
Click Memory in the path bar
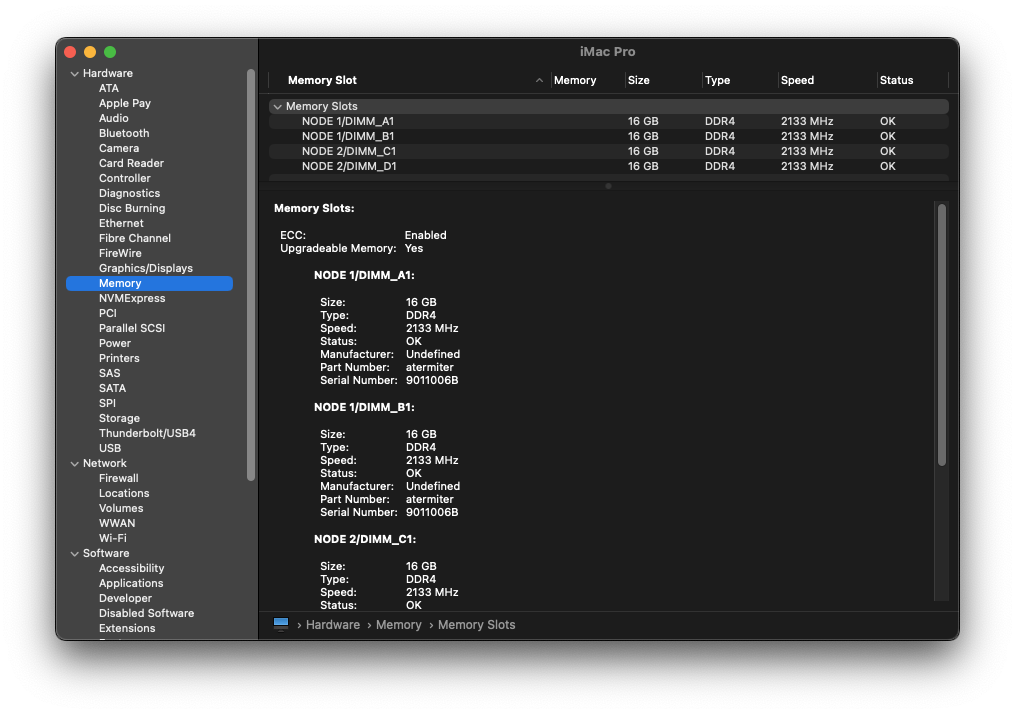[399, 625]
